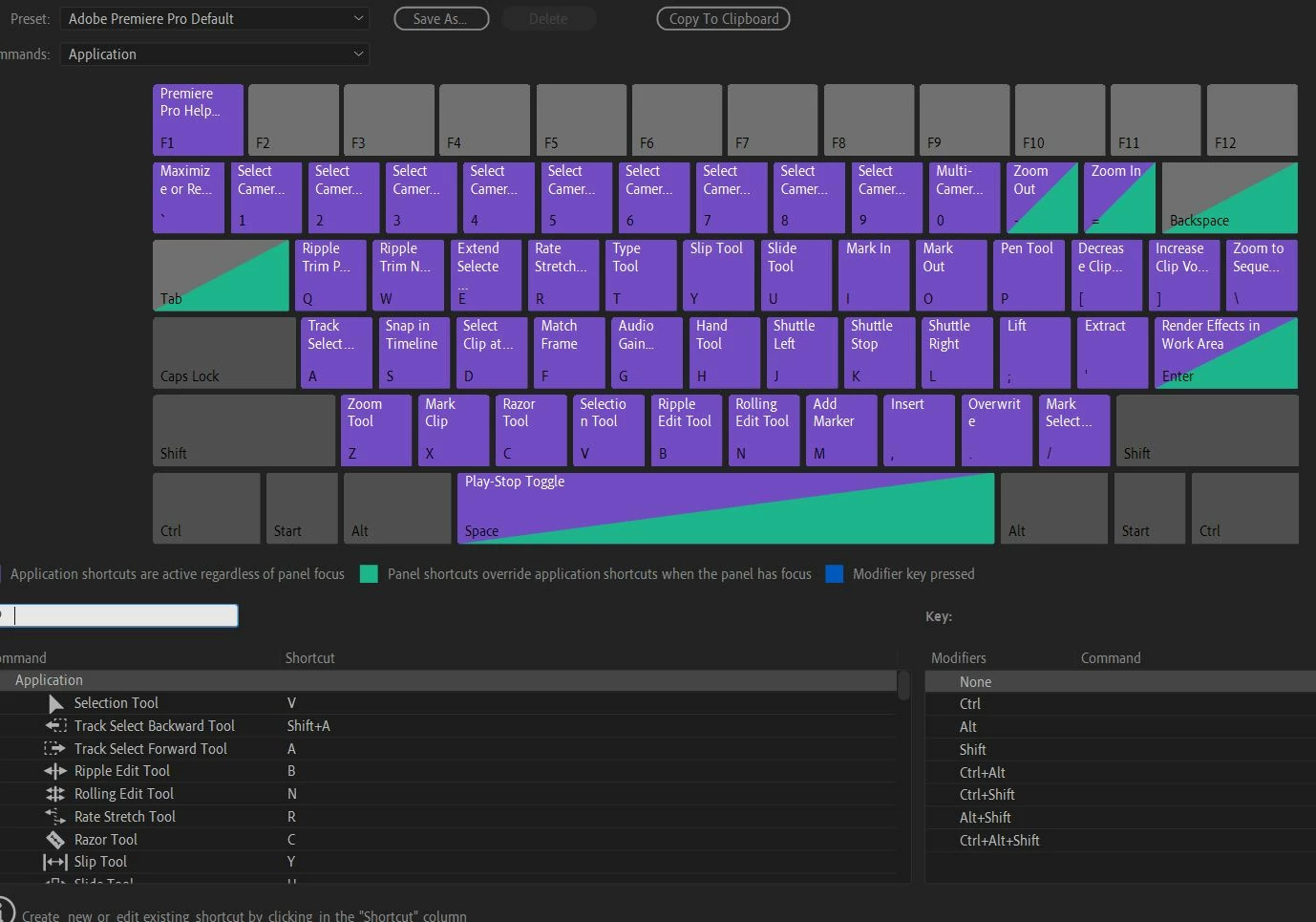Click the P Pen Tool key

[1029, 275]
